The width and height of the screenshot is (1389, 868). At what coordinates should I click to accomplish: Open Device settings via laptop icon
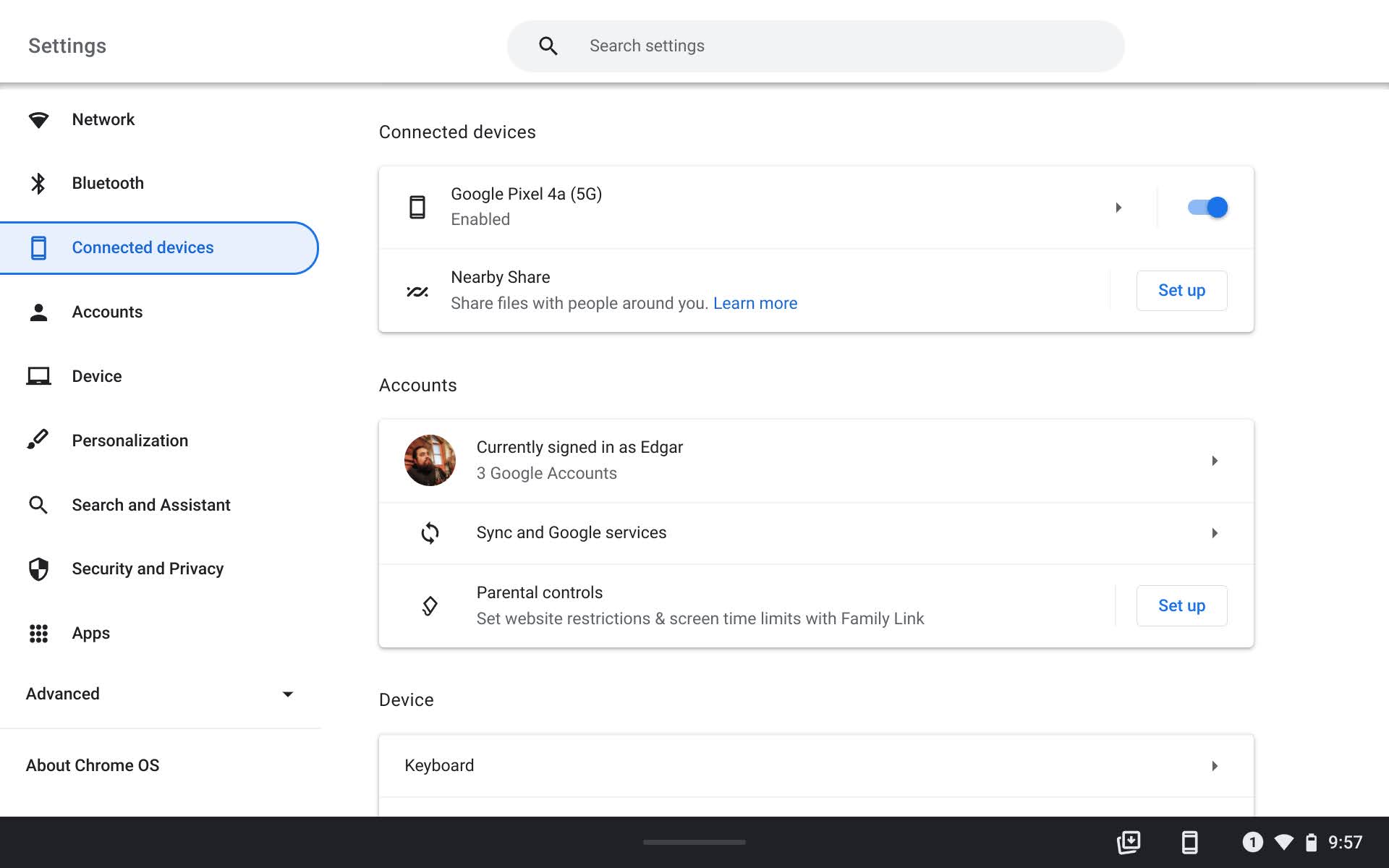[x=38, y=375]
